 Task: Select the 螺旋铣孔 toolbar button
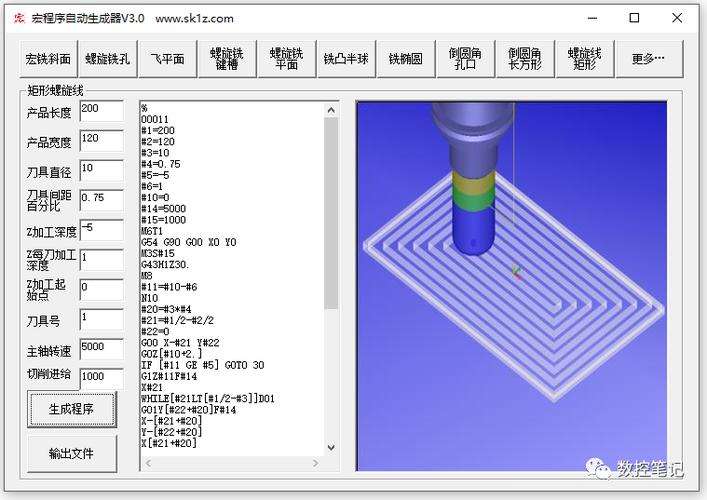click(108, 59)
